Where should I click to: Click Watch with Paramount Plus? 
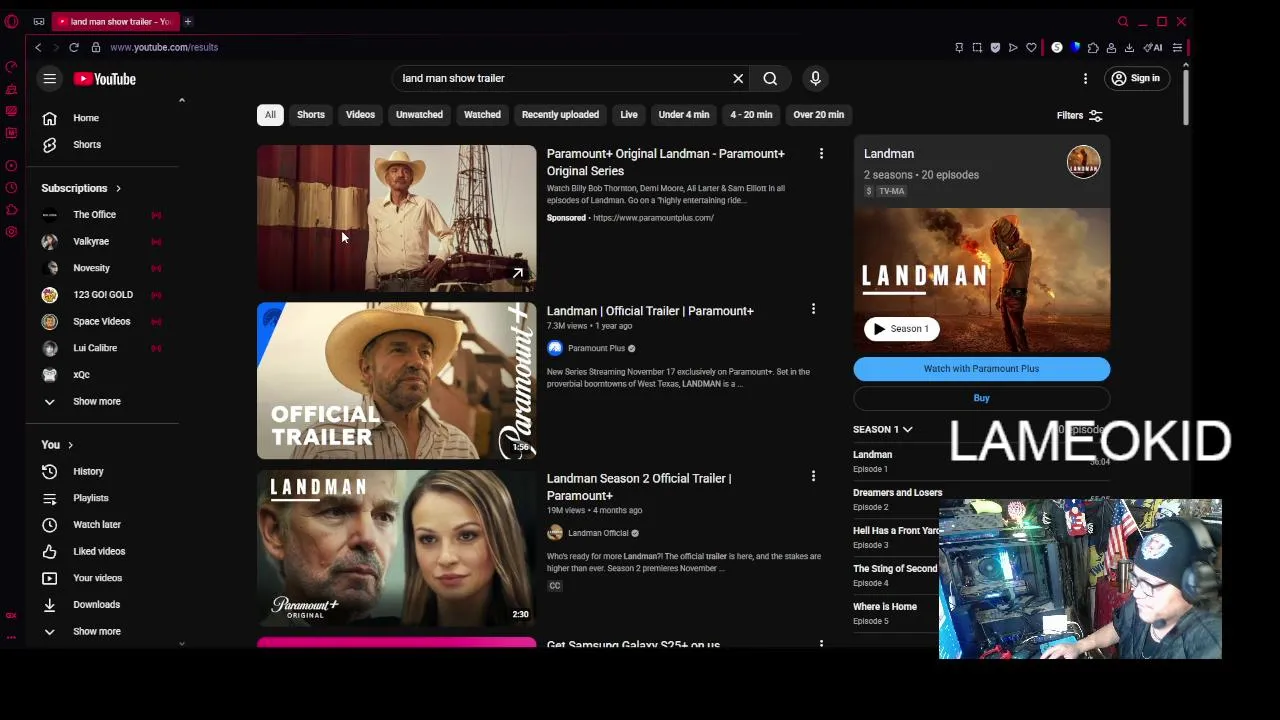[x=981, y=368]
